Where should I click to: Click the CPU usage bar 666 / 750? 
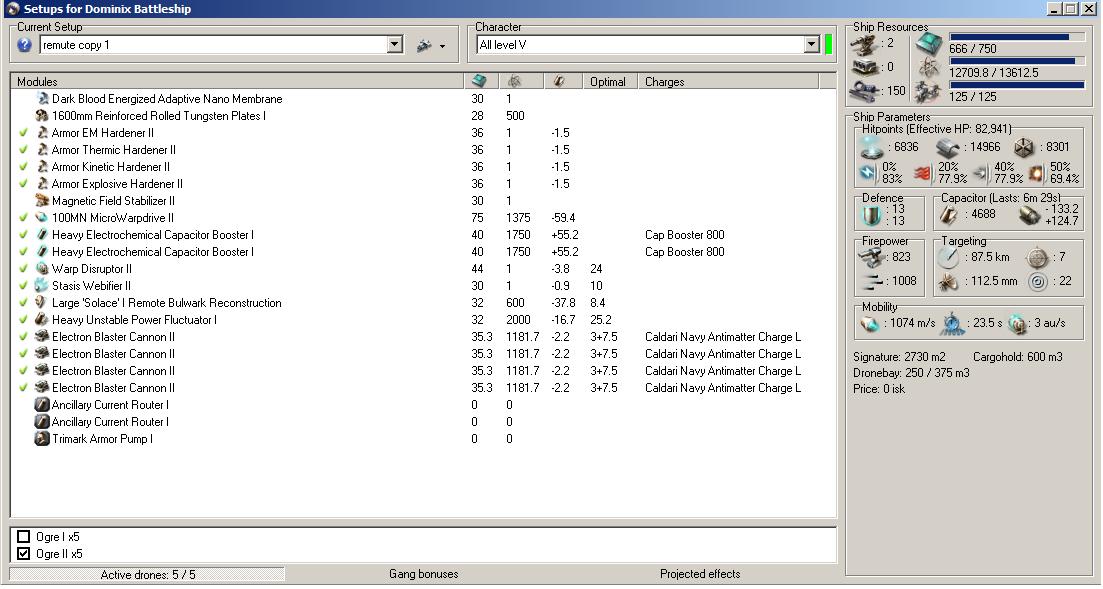[1017, 37]
